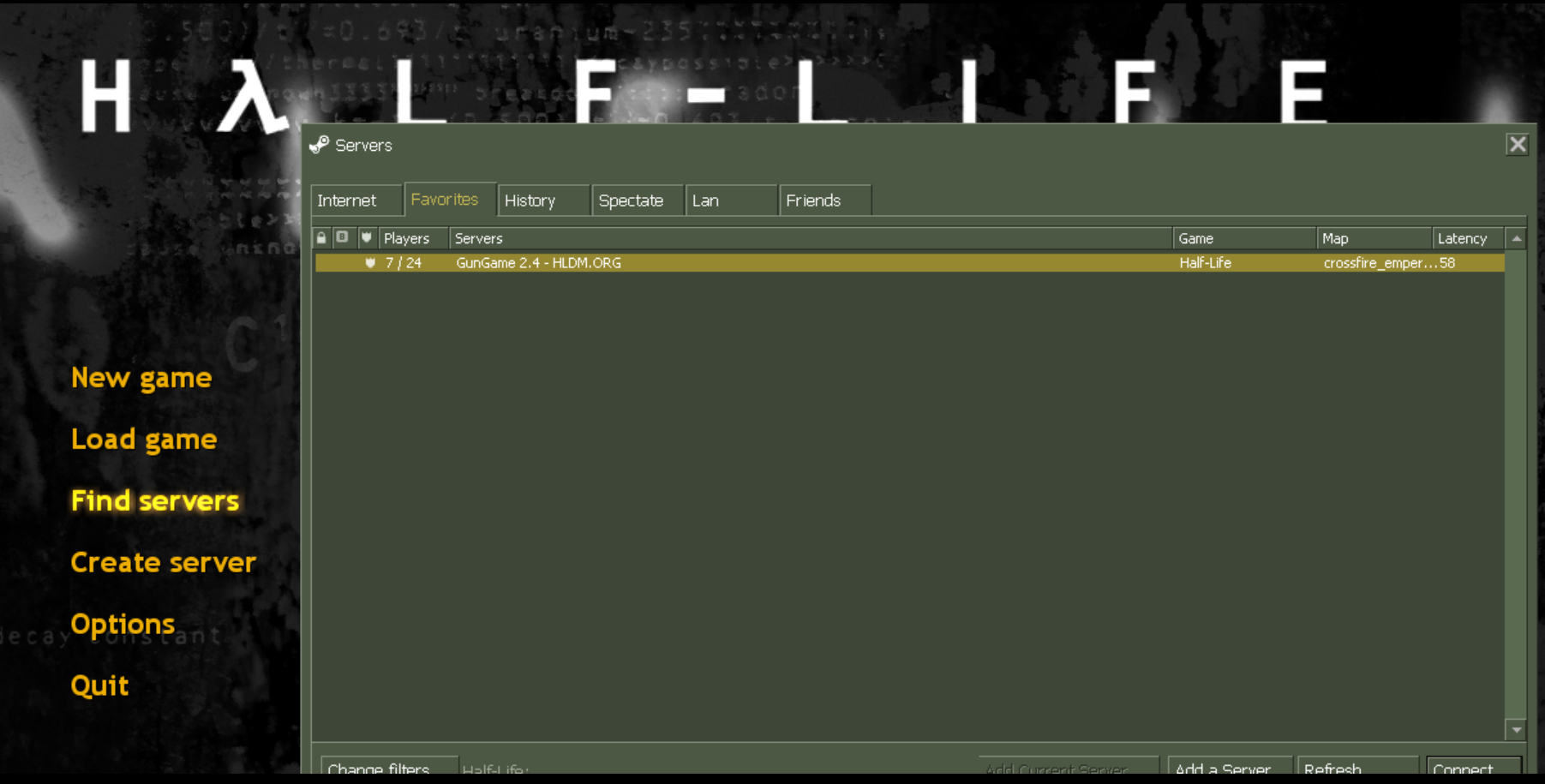Quit the game from the main menu
The image size is (1545, 784).
(x=99, y=685)
